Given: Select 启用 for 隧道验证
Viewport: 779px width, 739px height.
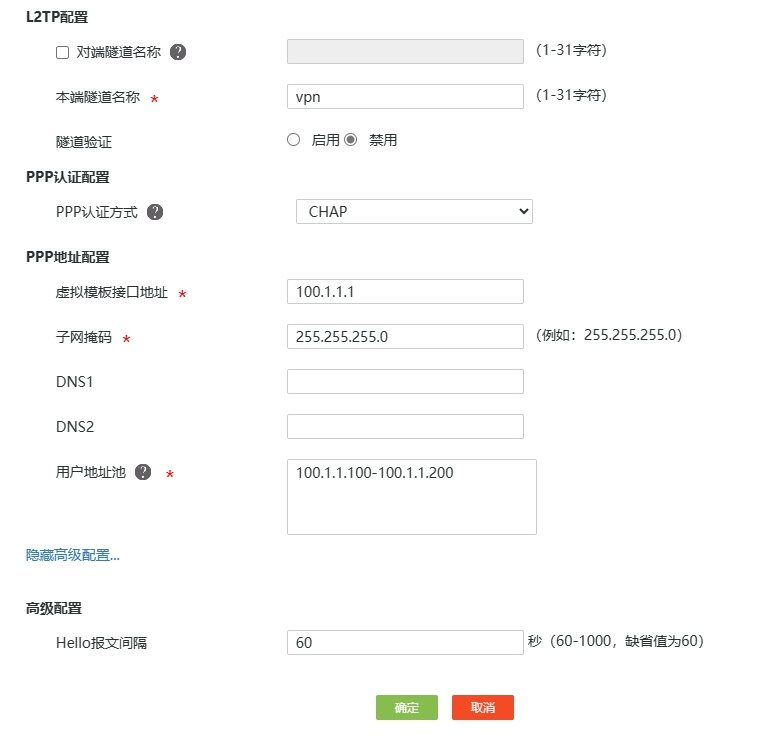Looking at the screenshot, I should tap(294, 140).
